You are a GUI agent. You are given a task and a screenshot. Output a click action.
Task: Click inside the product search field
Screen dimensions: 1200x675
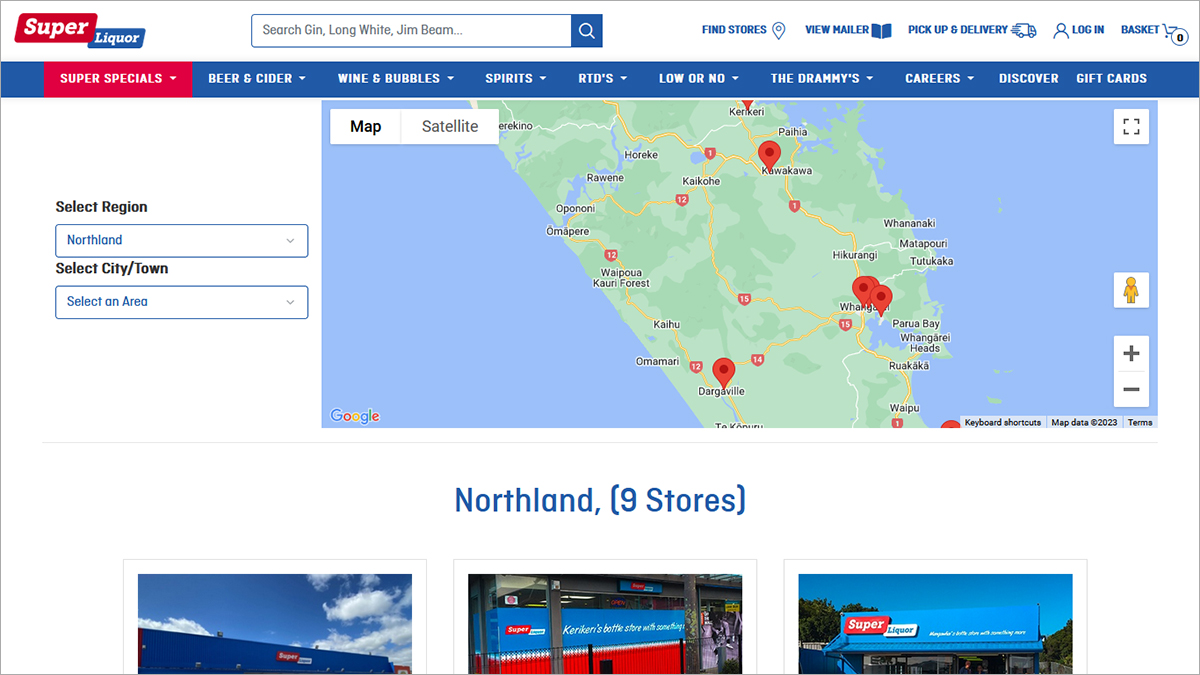point(410,30)
